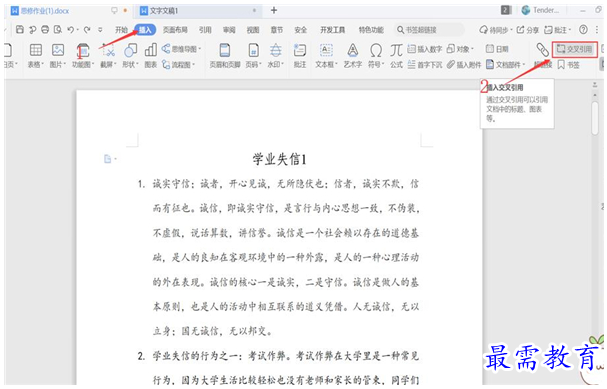Click the 截屏 screenshot tool
Image resolution: width=607 pixels, height=389 pixels.
(108, 56)
